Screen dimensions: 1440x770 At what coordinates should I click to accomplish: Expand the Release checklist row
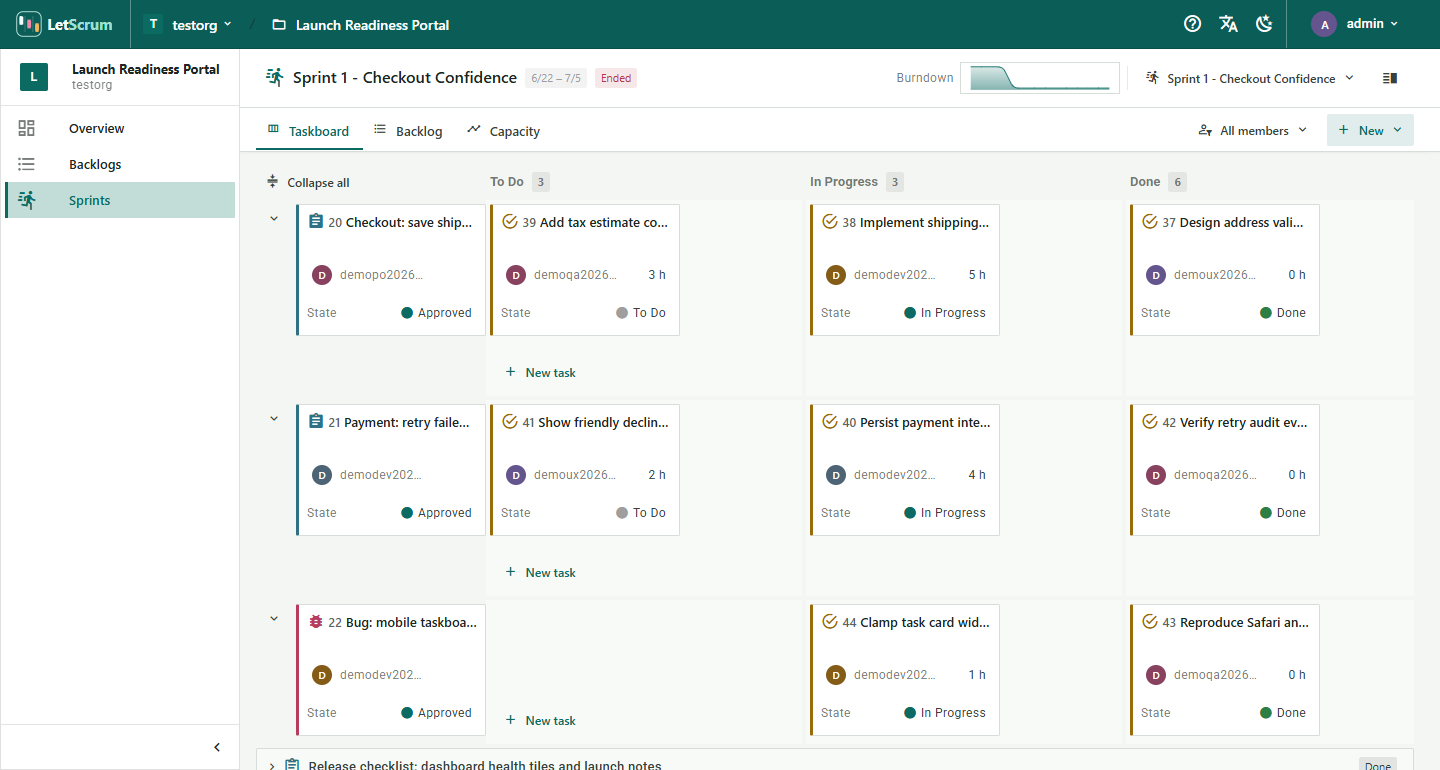[x=271, y=766]
